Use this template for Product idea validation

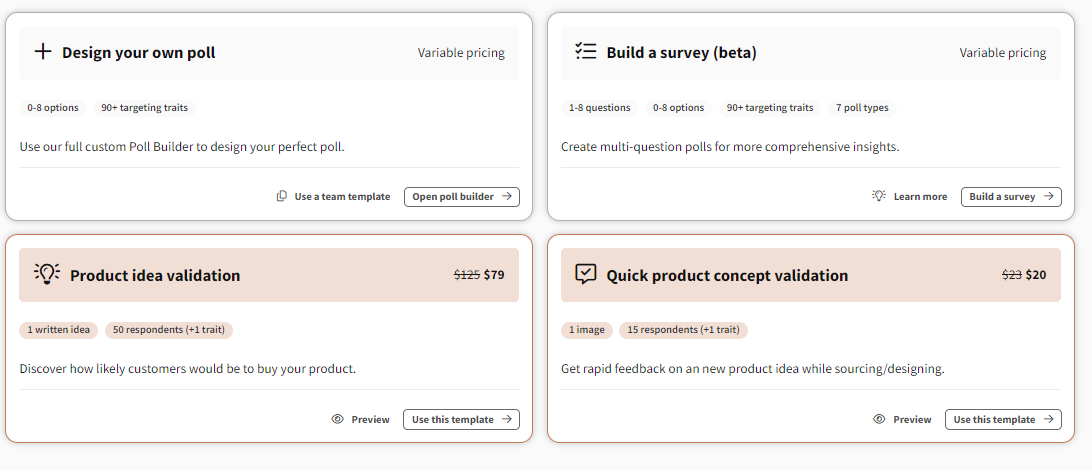[x=461, y=419]
